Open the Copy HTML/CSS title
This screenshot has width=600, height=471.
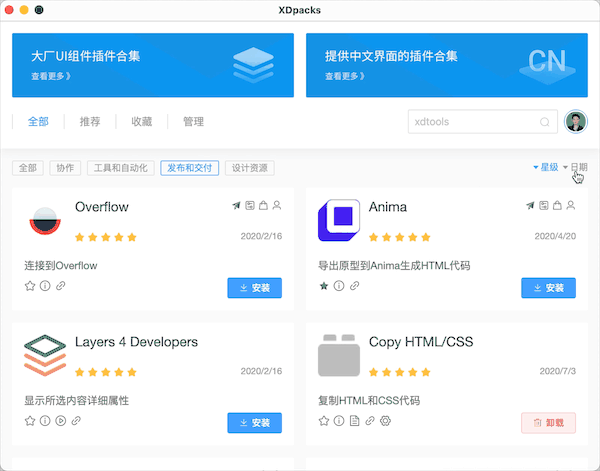coord(421,342)
